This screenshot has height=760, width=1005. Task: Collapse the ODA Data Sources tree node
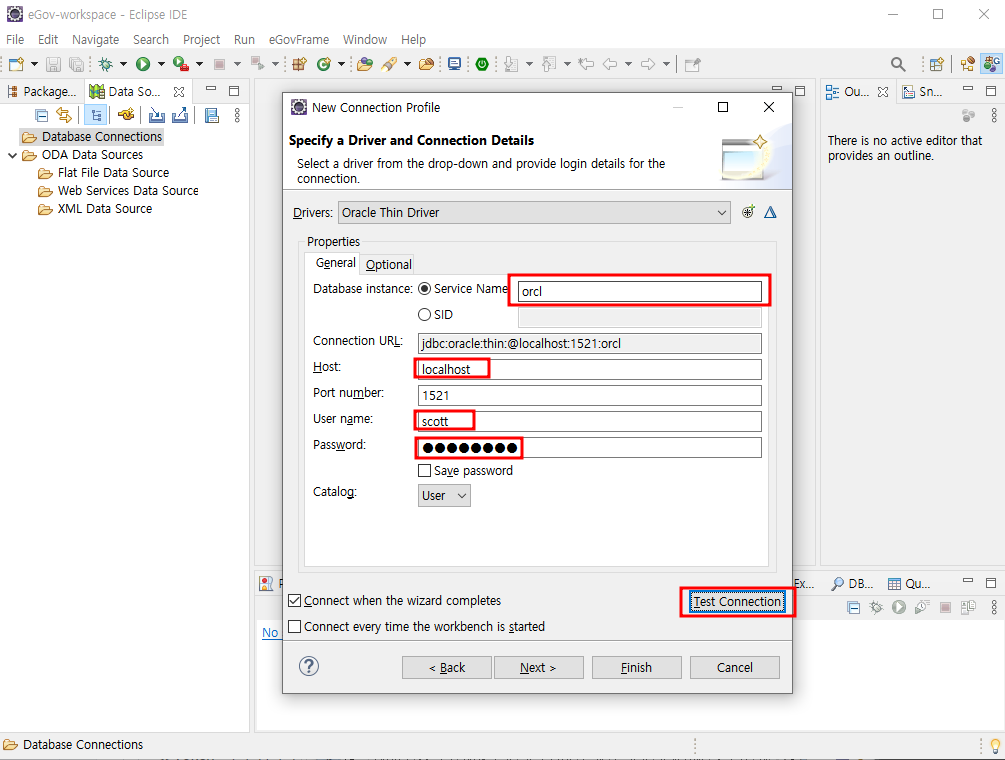pyautogui.click(x=12, y=155)
